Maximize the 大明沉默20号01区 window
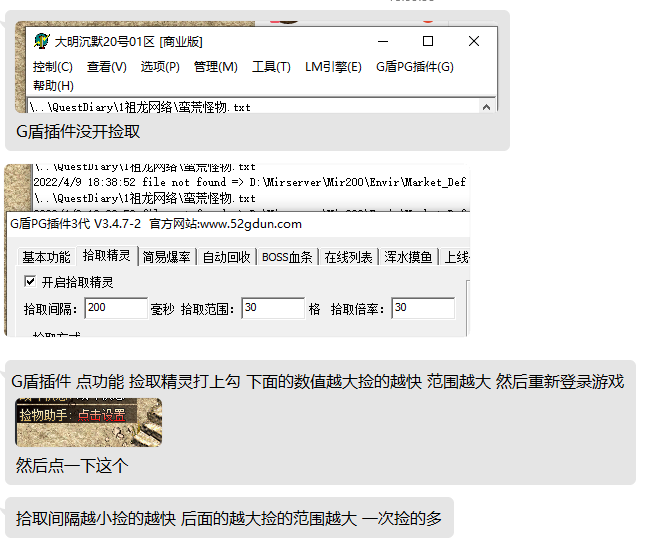Viewport: 645px width, 548px height. [x=428, y=41]
